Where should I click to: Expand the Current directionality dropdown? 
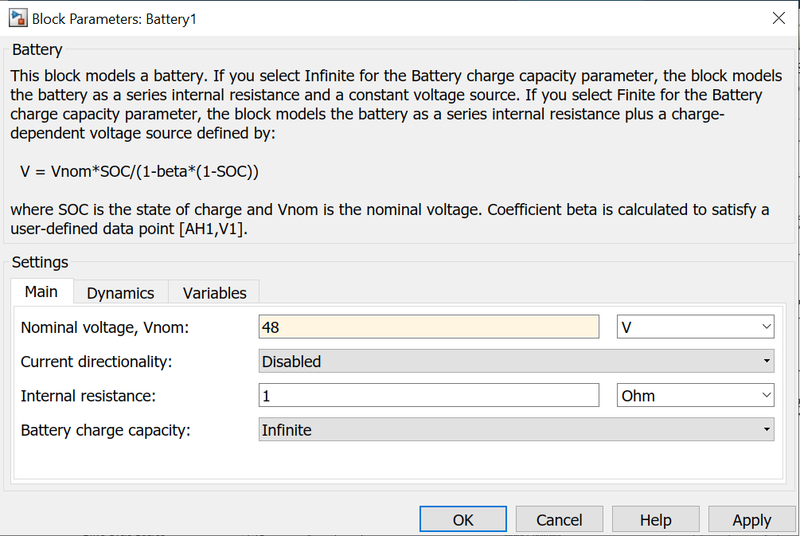[516, 361]
